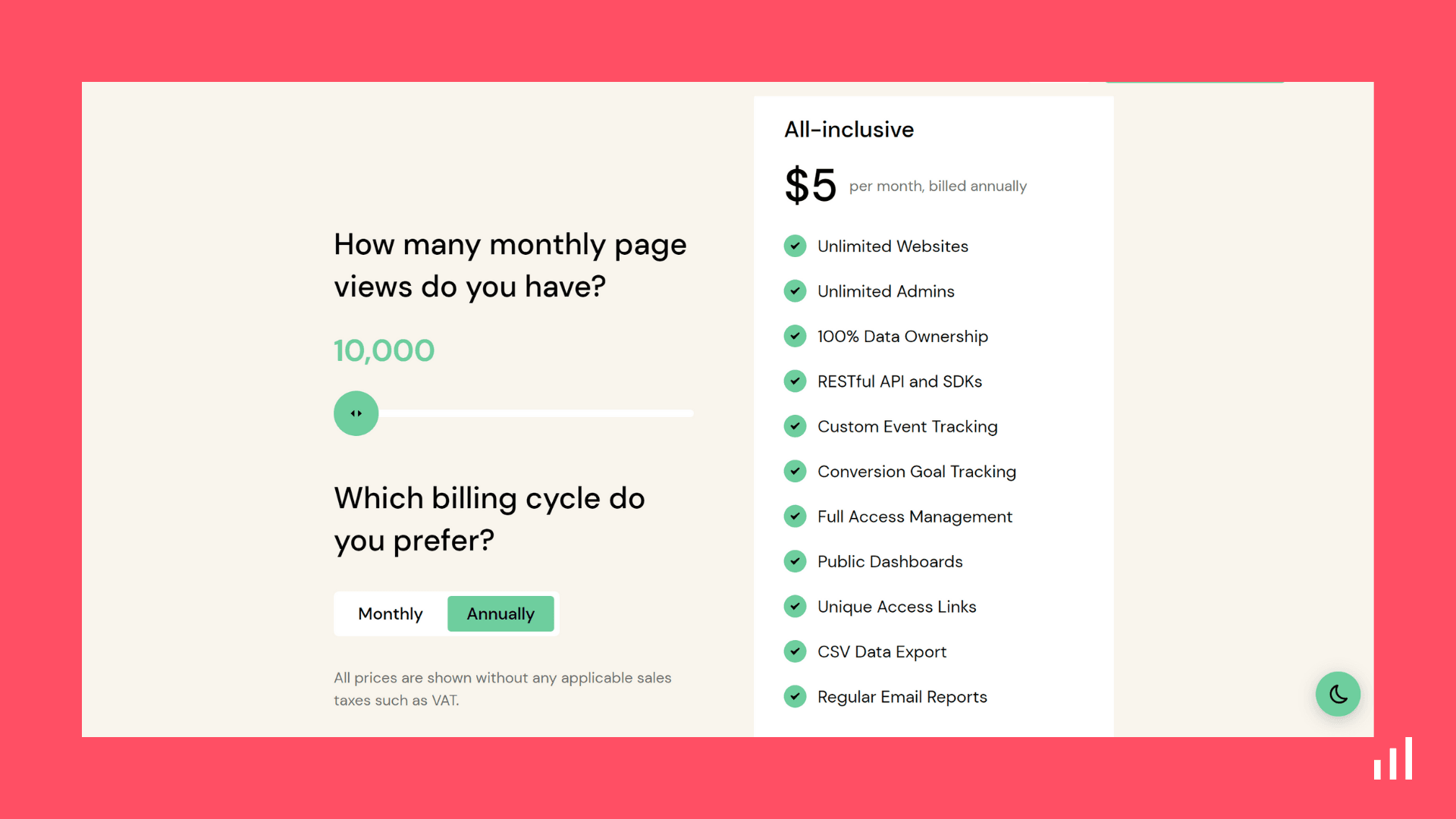This screenshot has height=819, width=1456.
Task: Click the Unlimited Websites checkmark icon
Action: point(795,246)
